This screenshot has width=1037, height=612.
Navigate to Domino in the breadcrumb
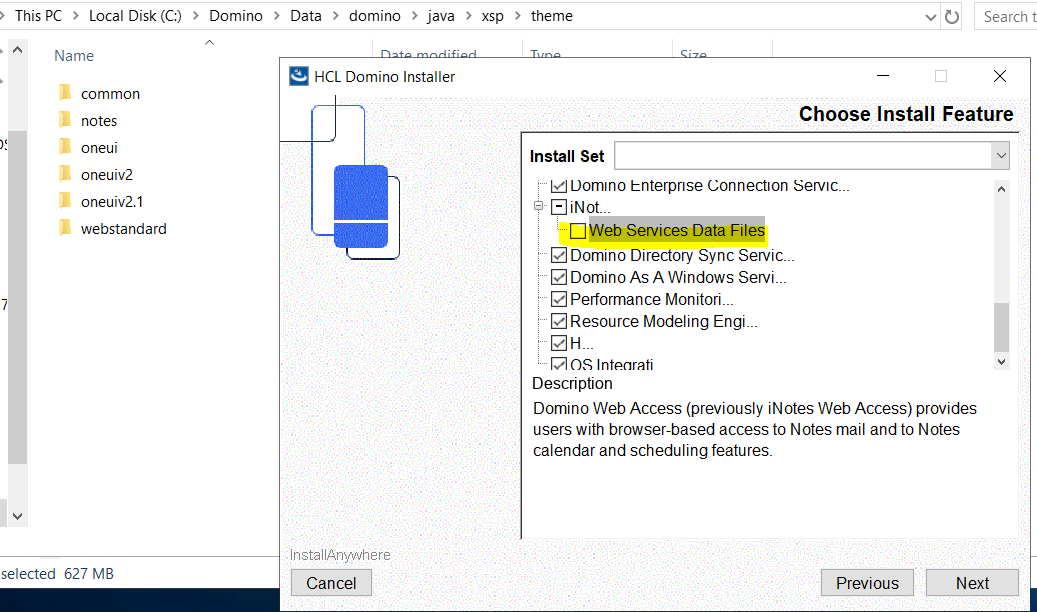[x=235, y=16]
